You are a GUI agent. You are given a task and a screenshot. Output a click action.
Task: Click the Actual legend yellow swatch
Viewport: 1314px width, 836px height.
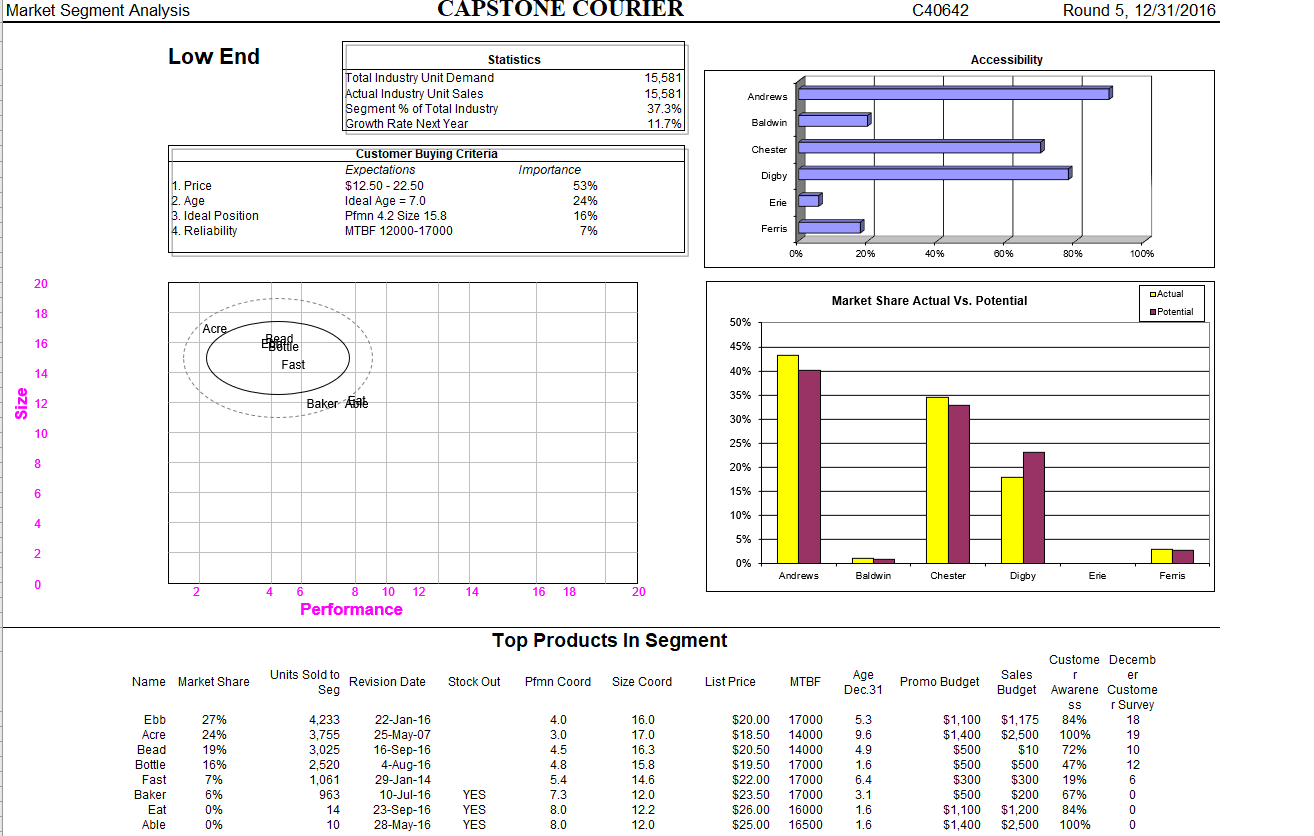click(1152, 294)
